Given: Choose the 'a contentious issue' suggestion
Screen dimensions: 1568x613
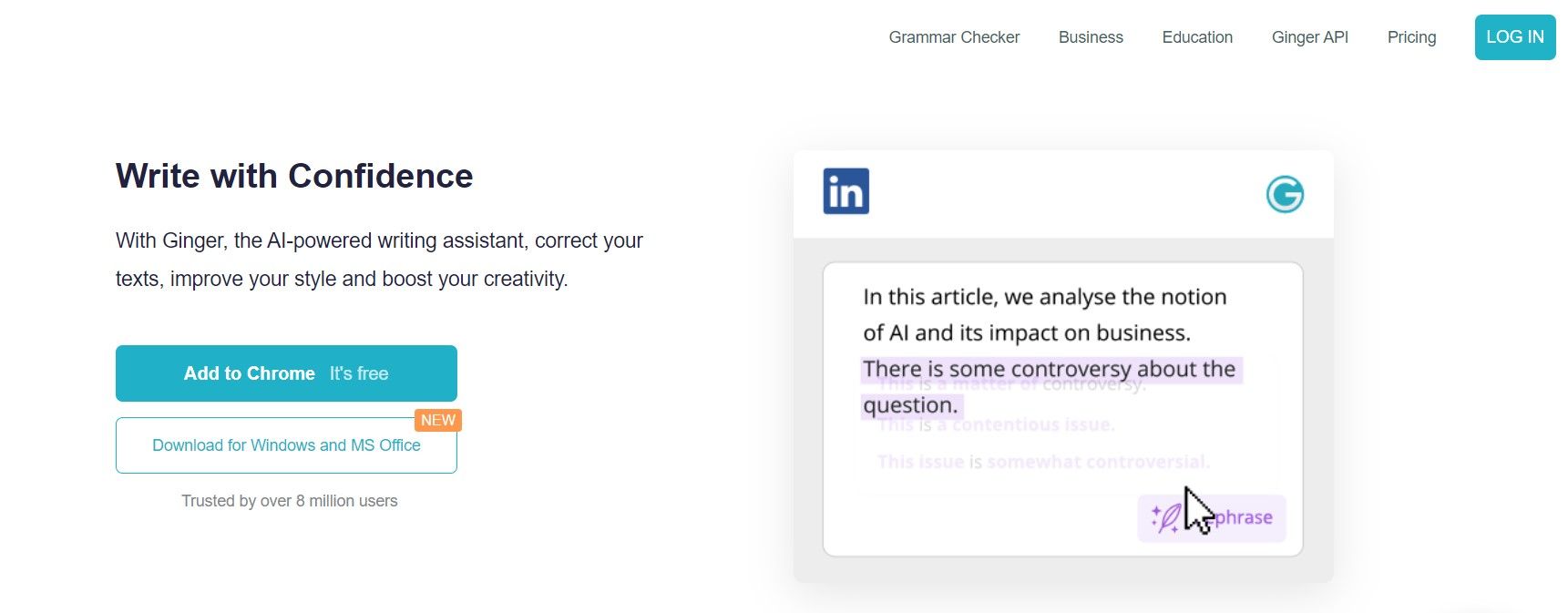Looking at the screenshot, I should point(996,424).
